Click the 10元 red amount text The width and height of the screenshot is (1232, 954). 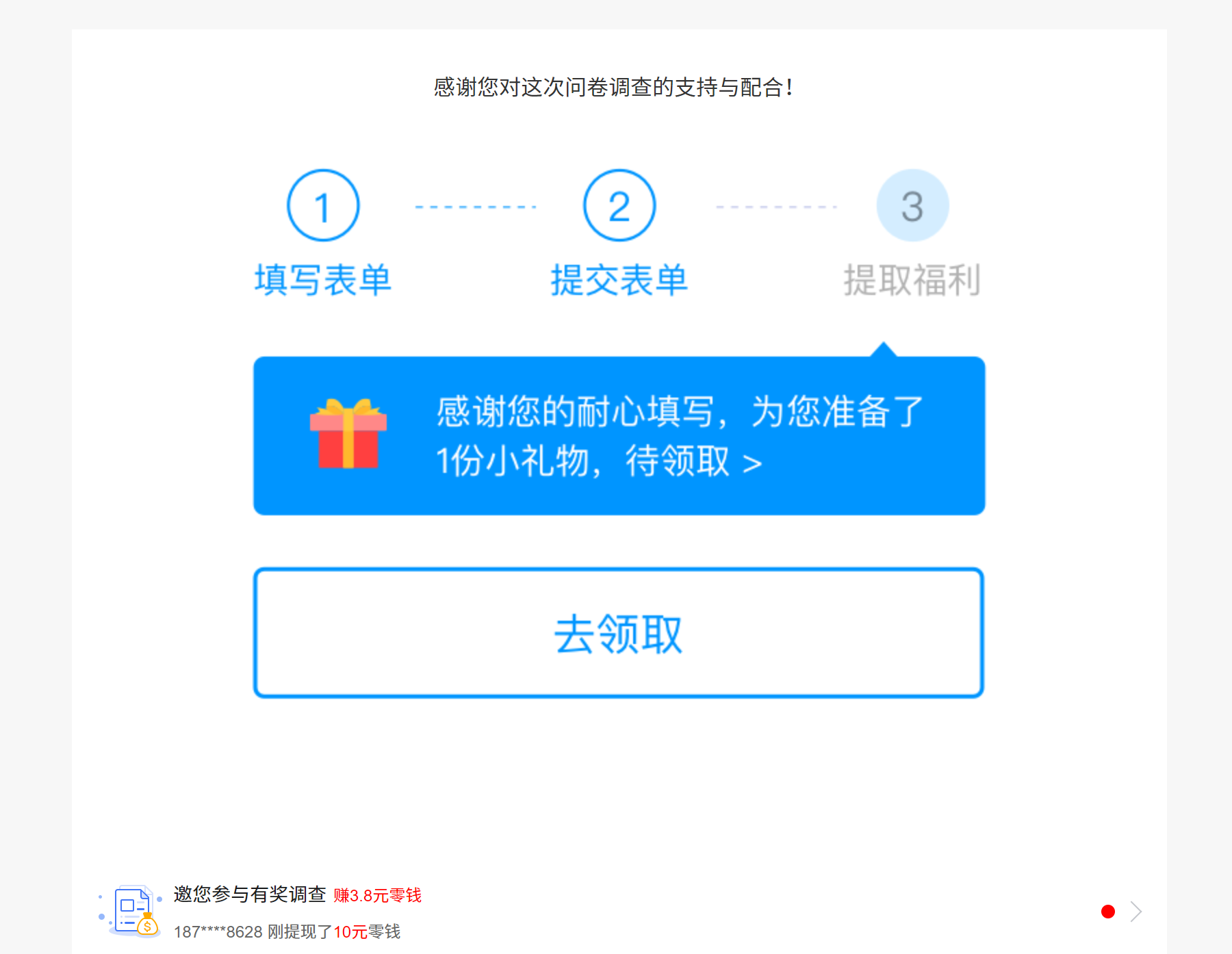pos(350,931)
